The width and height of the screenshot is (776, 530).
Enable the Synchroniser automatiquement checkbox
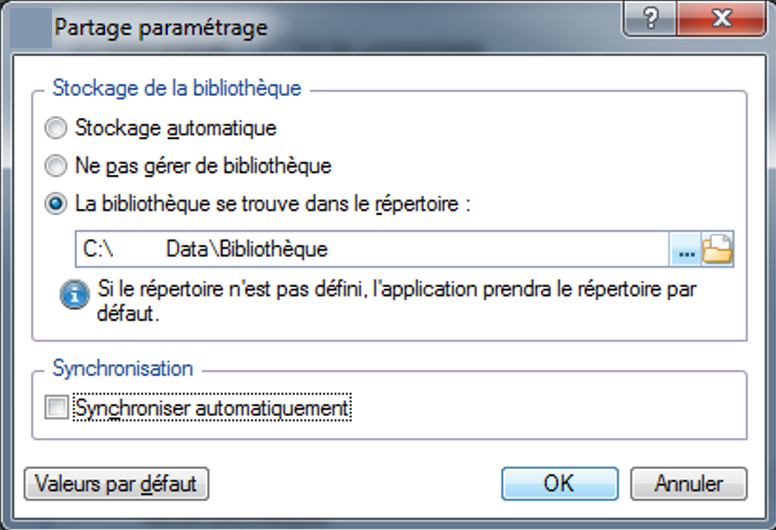[56, 408]
